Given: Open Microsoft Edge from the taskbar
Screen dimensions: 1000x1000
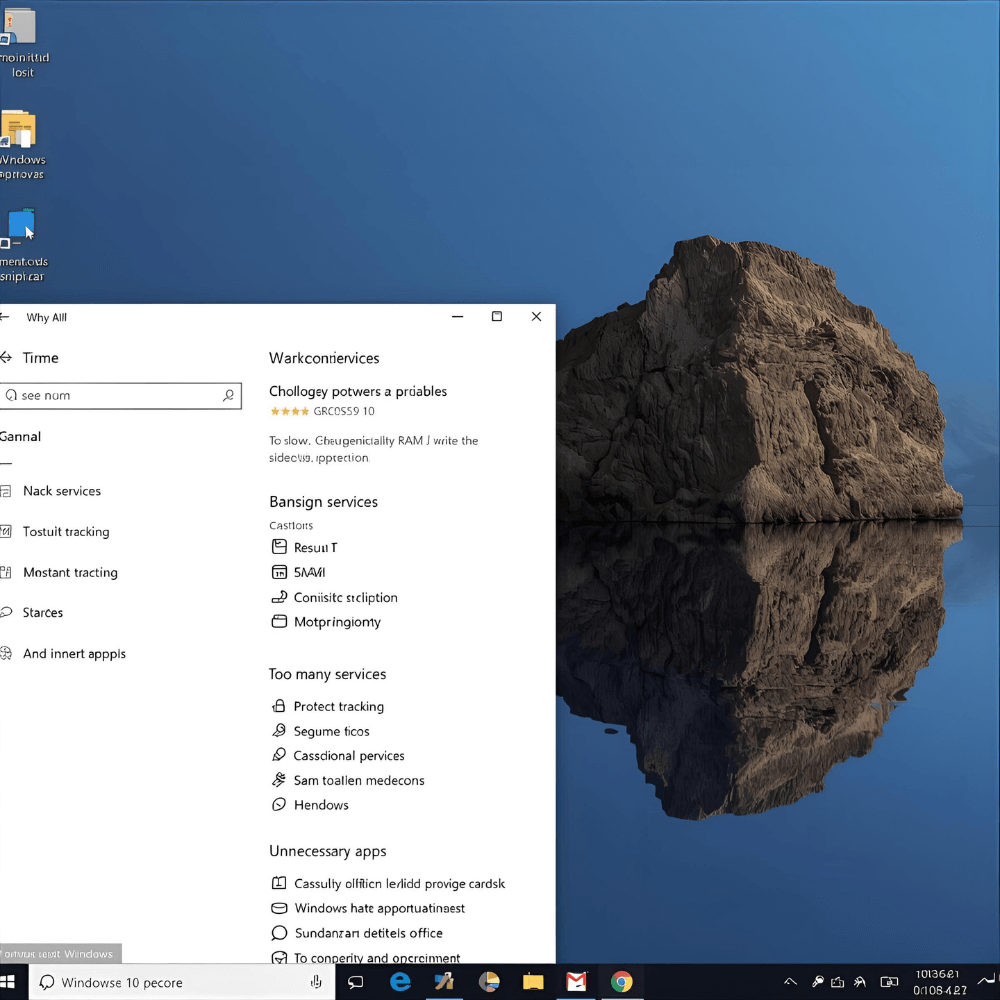Looking at the screenshot, I should (x=400, y=982).
